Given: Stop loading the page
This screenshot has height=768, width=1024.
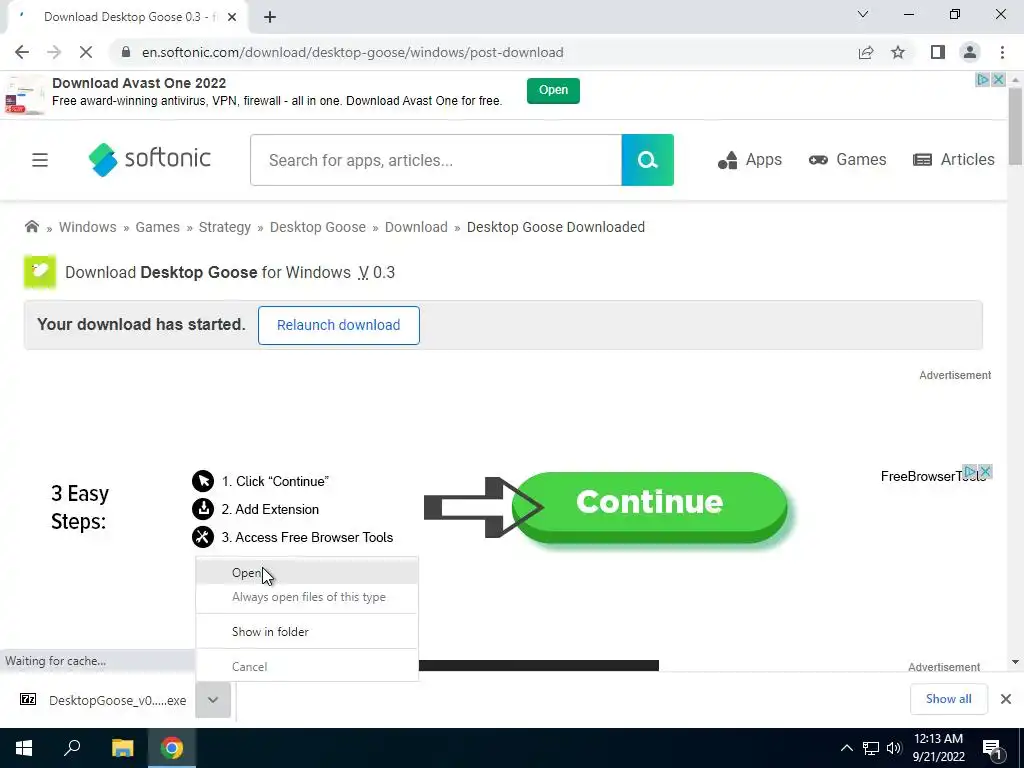Looking at the screenshot, I should 86,52.
